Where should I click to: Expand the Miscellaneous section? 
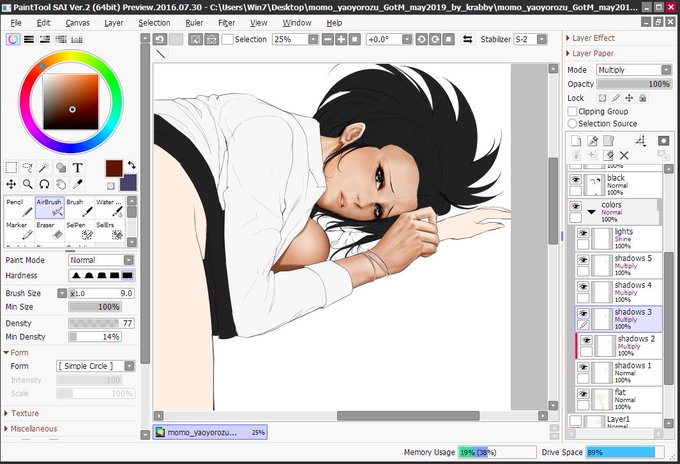point(31,429)
